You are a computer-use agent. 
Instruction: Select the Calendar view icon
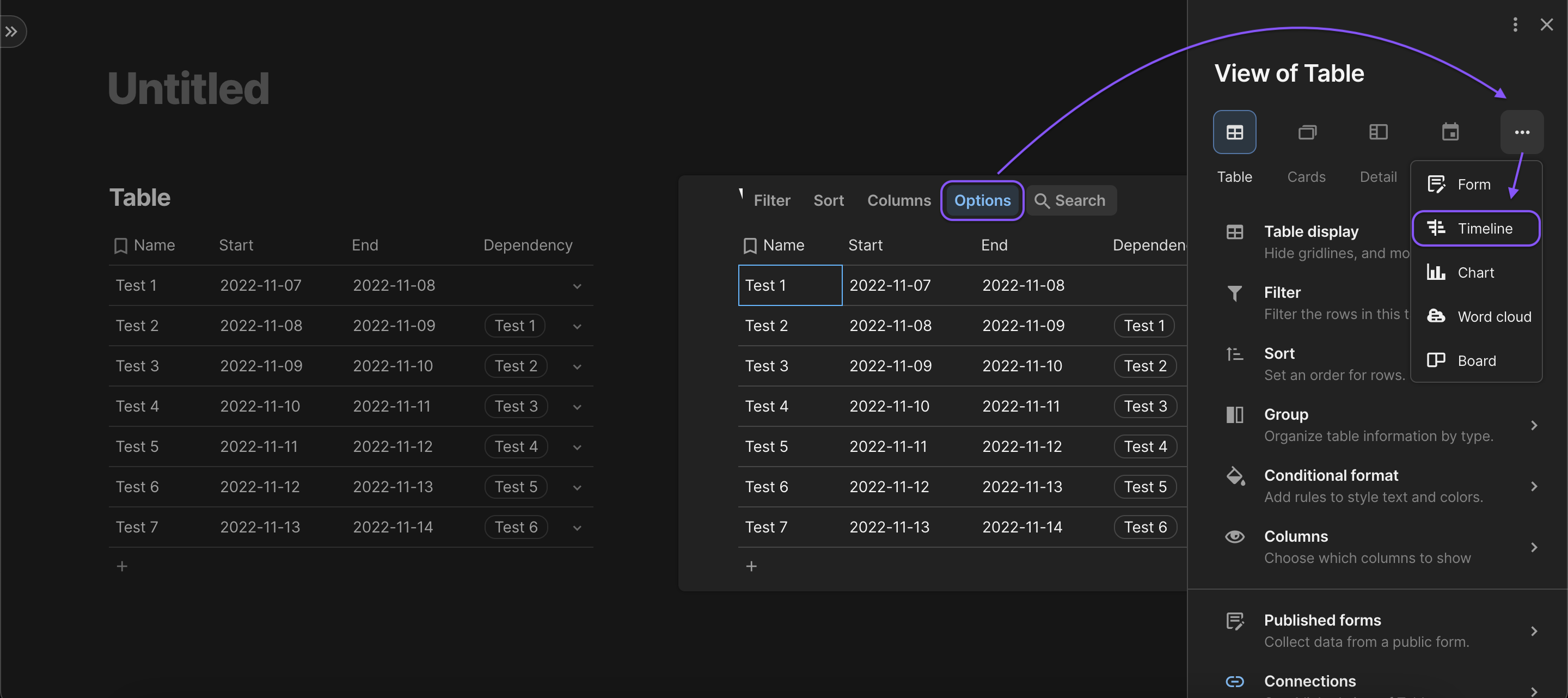1450,132
